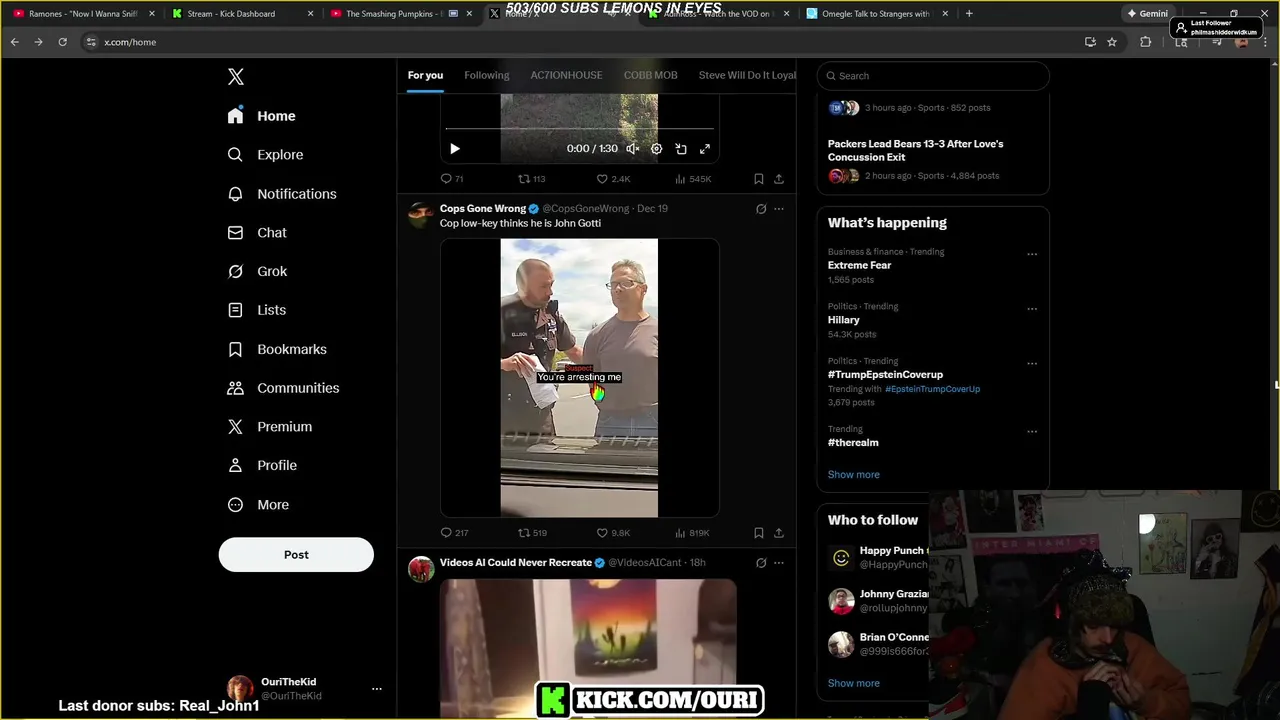Play the top video in the feed
1280x720 pixels.
(454, 149)
